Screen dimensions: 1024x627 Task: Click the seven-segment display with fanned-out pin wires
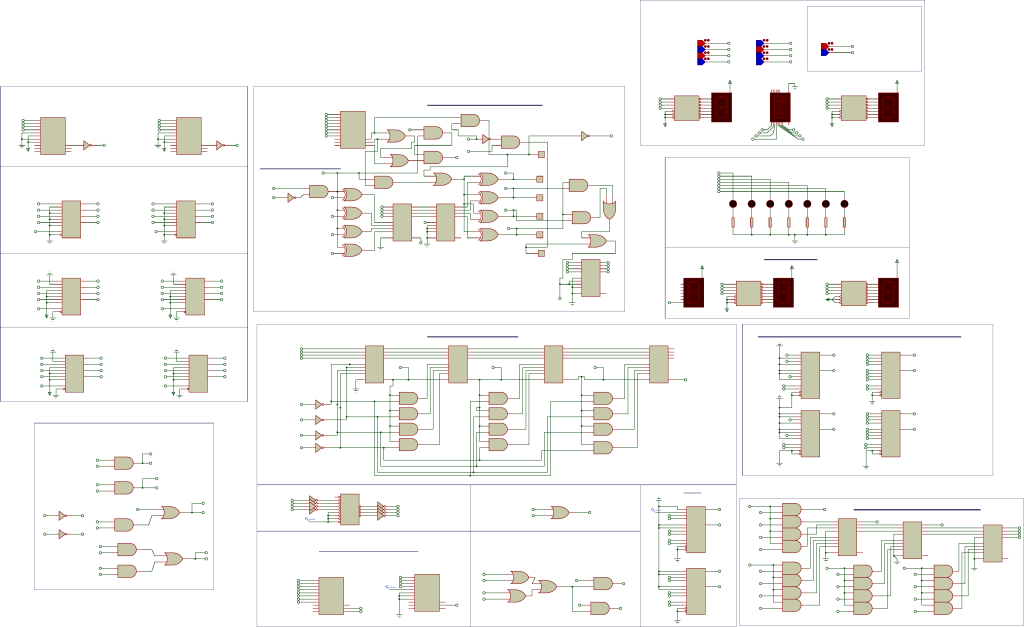click(777, 106)
